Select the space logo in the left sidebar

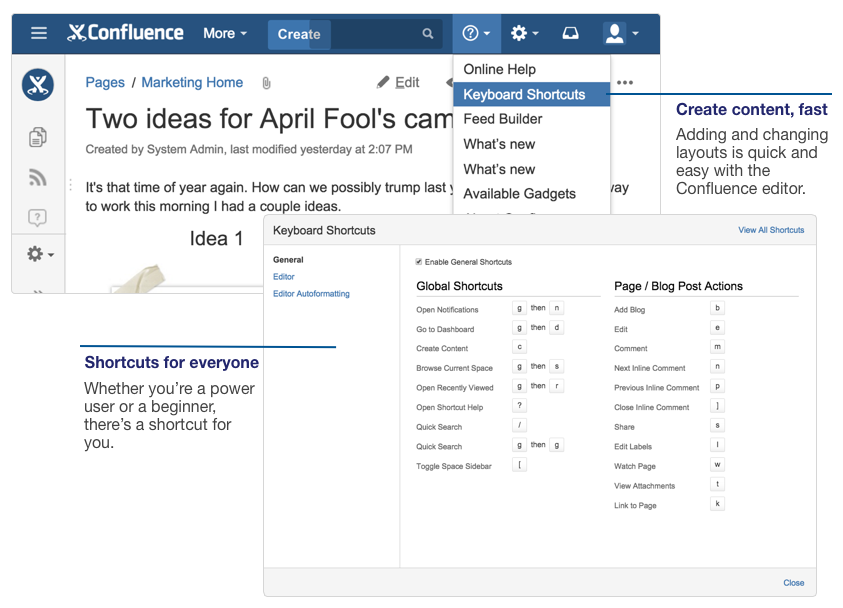37,85
